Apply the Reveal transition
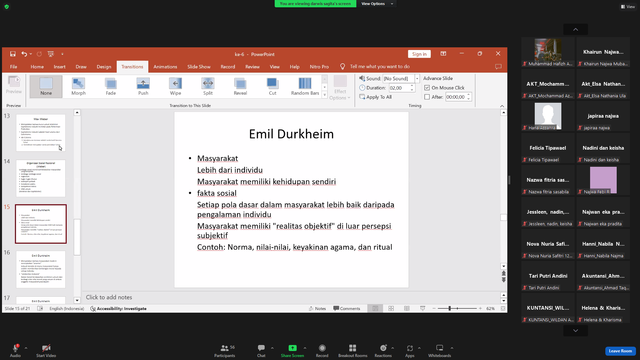The image size is (640, 360). click(x=240, y=86)
